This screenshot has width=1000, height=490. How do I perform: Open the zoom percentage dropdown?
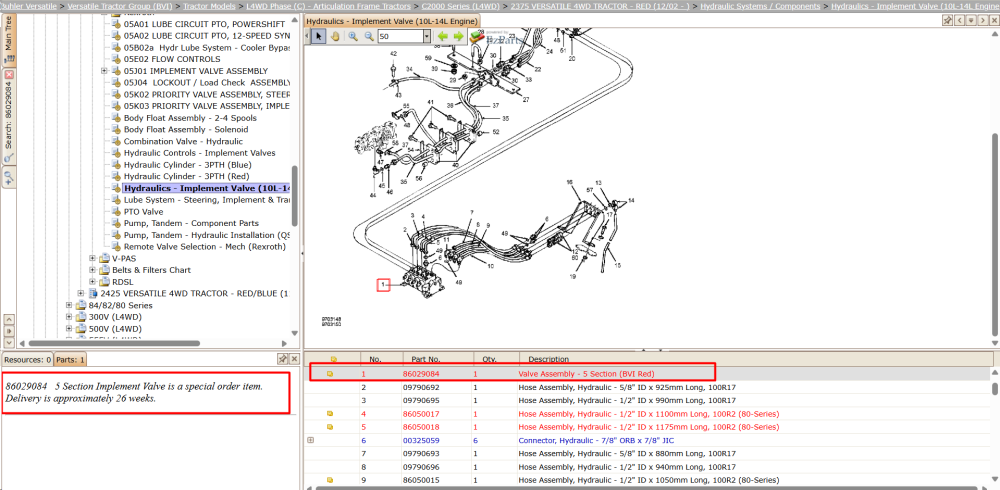point(427,36)
